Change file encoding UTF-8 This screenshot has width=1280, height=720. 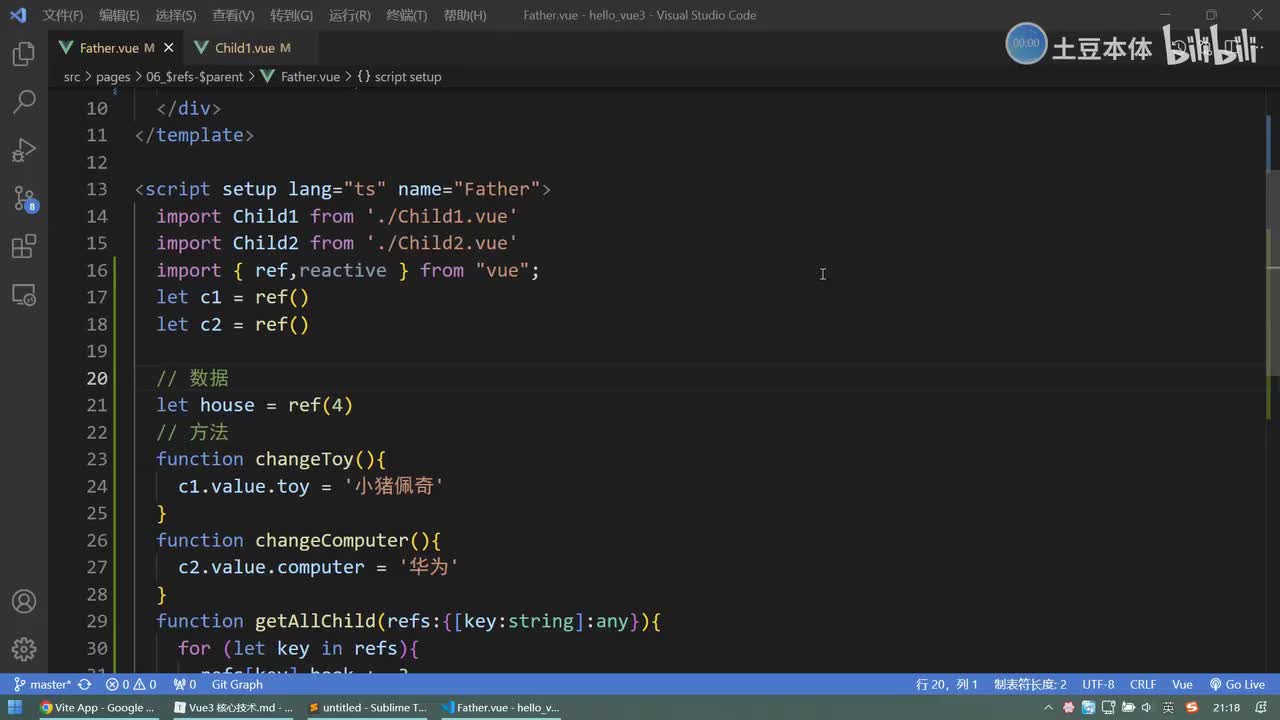point(1098,685)
